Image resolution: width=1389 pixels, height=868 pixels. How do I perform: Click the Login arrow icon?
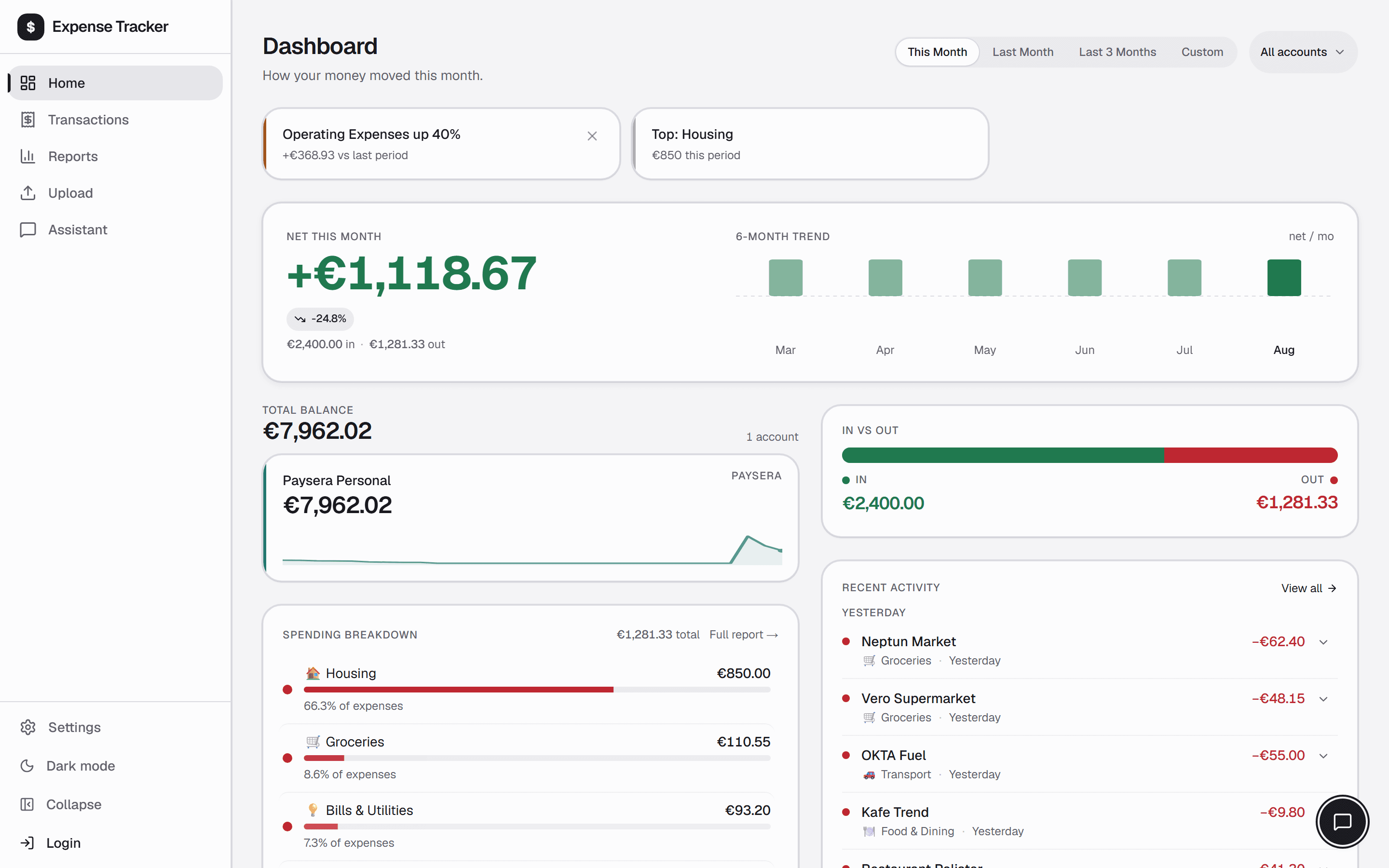click(x=27, y=843)
